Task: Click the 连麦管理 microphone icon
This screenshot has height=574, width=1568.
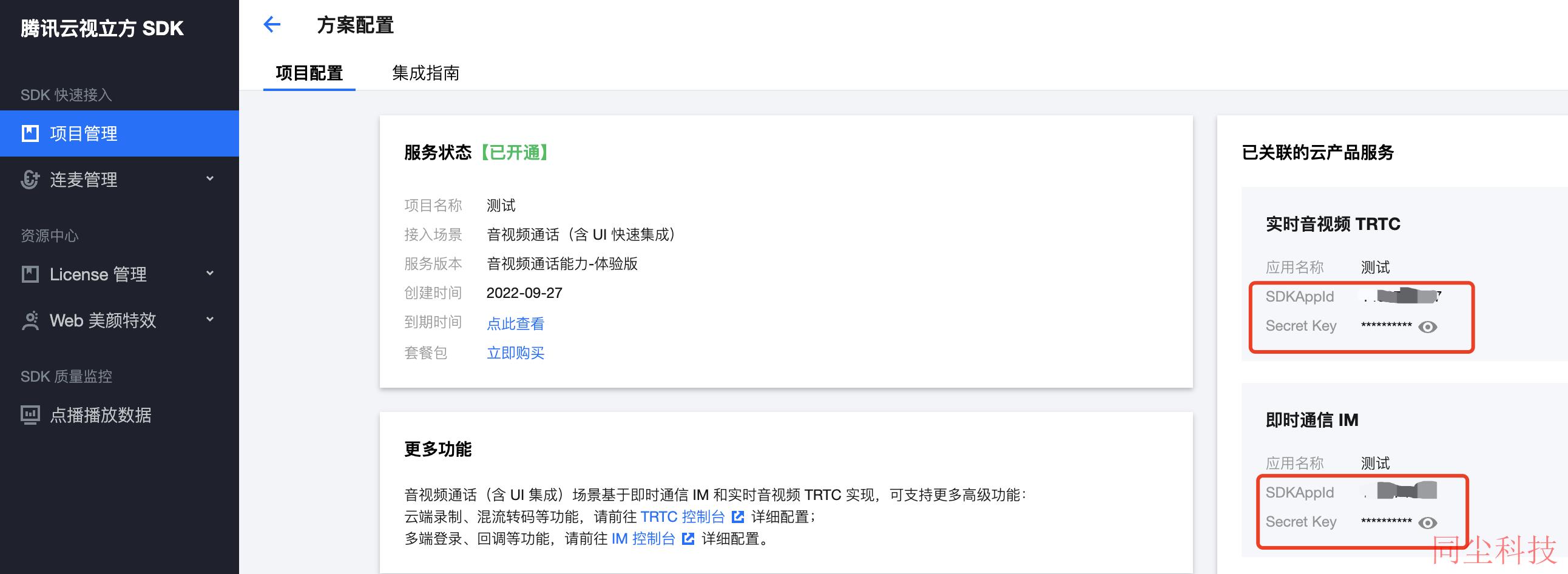Action: point(30,180)
